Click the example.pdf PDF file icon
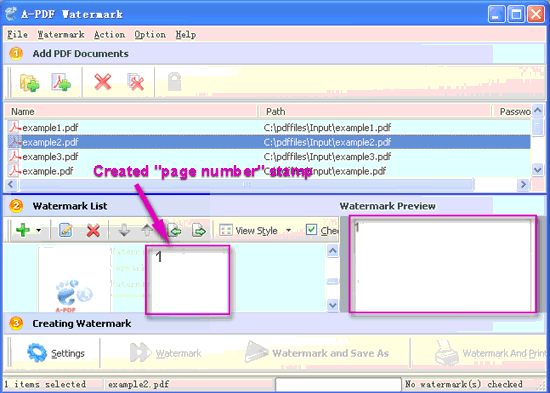The height and width of the screenshot is (393, 550). tap(15, 171)
